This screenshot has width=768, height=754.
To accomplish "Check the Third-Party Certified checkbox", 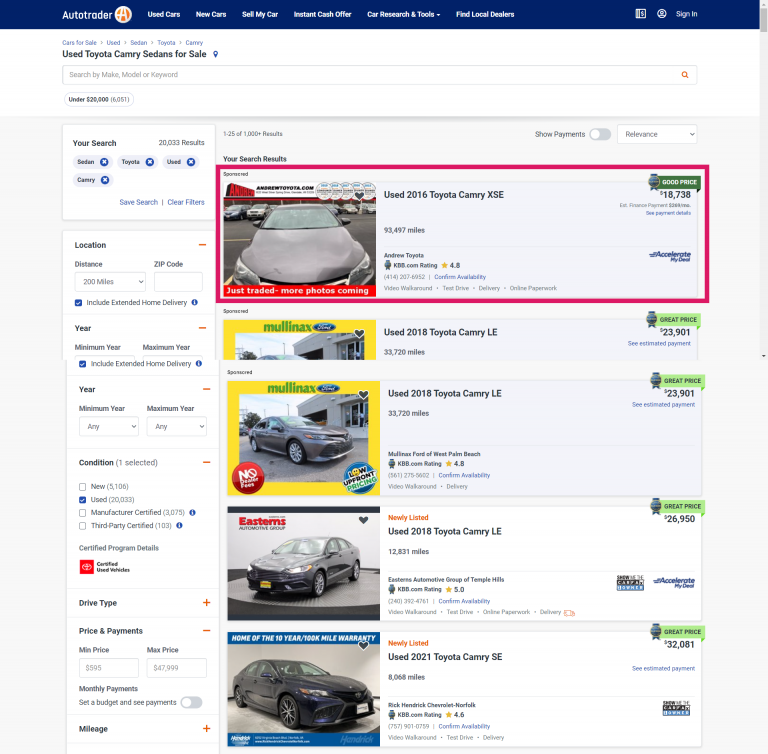I will click(82, 526).
